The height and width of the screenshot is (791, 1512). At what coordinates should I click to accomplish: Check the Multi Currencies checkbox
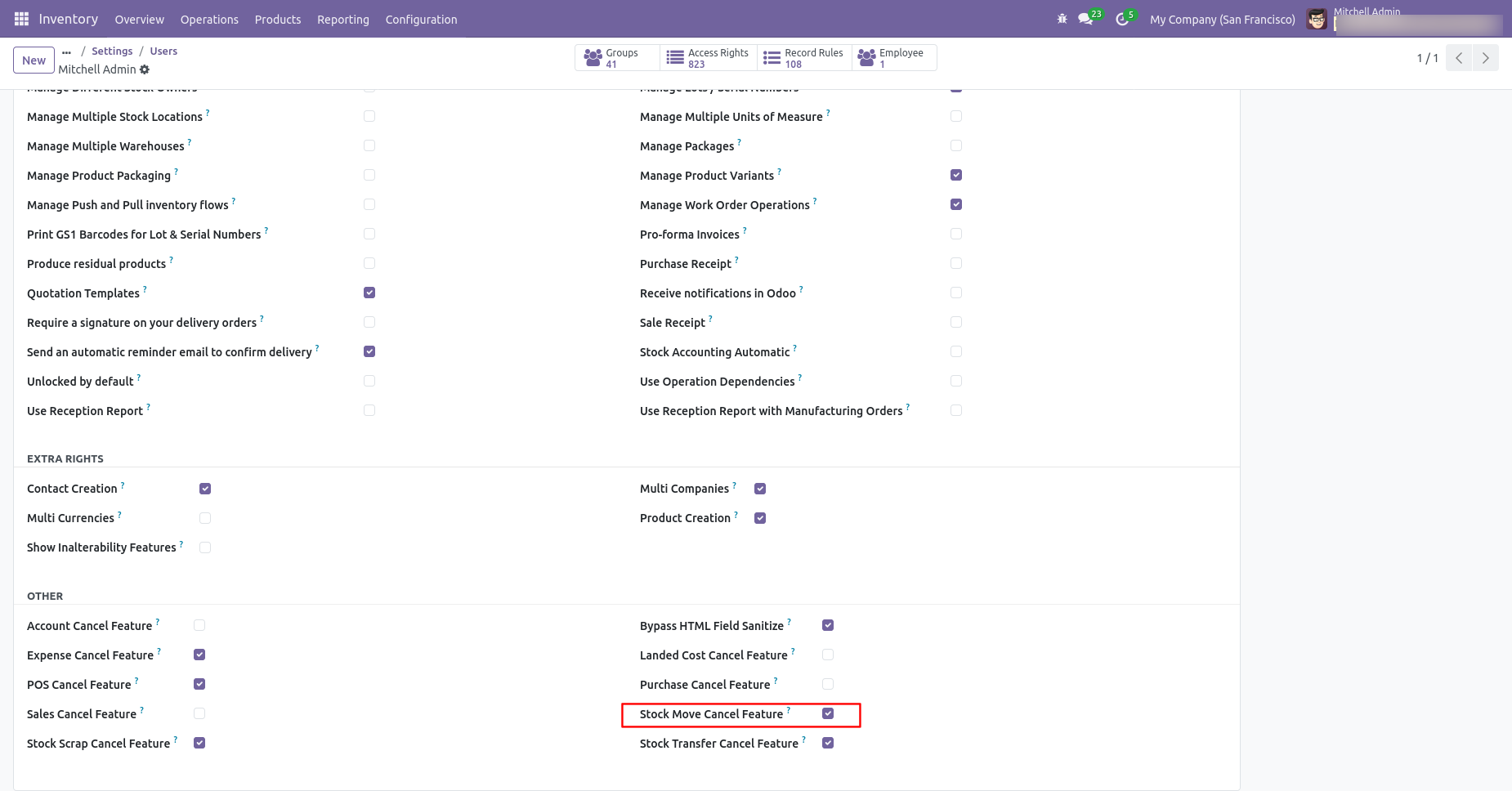click(x=205, y=518)
